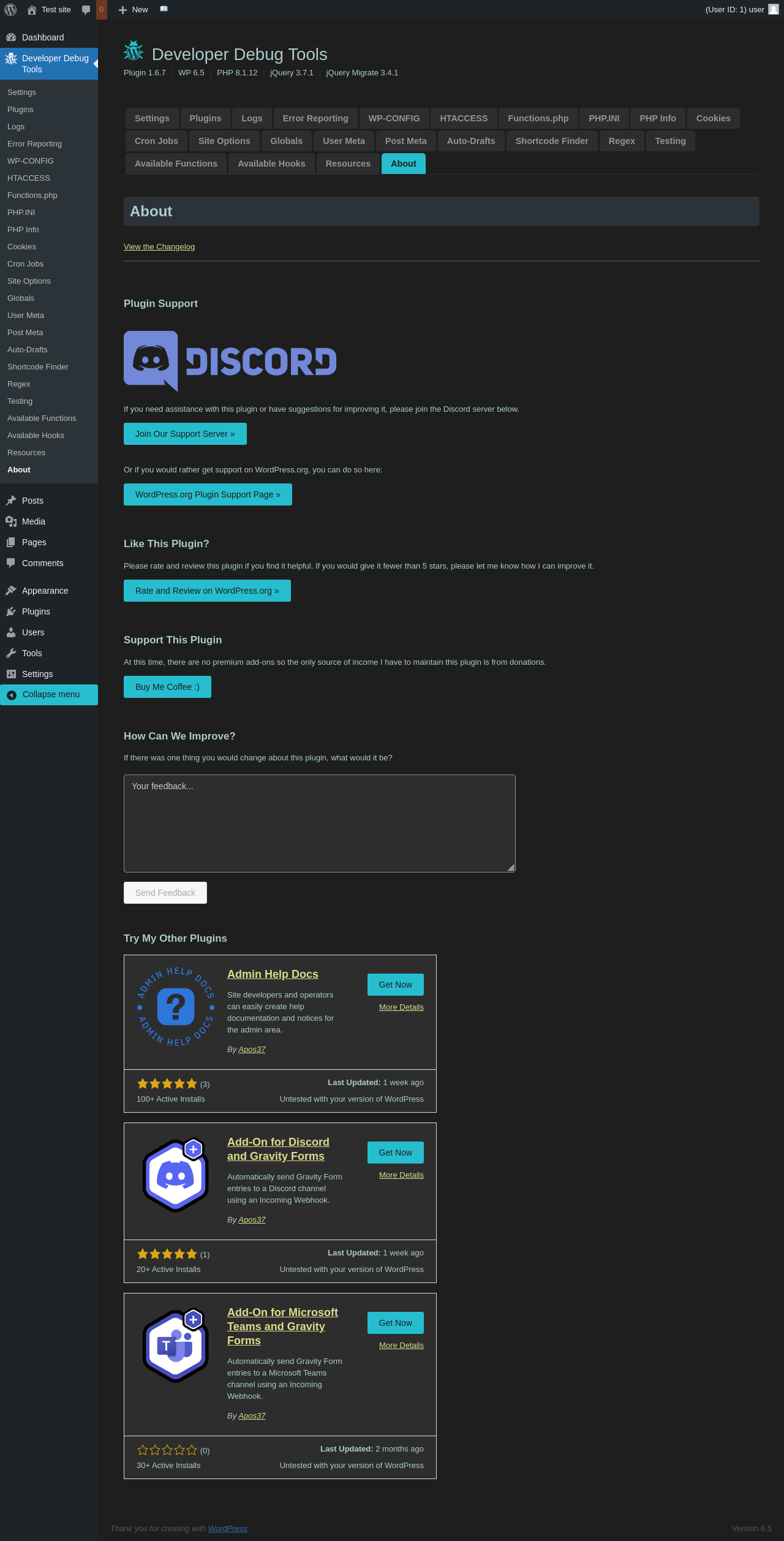Image resolution: width=784 pixels, height=1541 pixels.
Task: Open Available Functions in the sidebar submenu
Action: pyautogui.click(x=49, y=418)
